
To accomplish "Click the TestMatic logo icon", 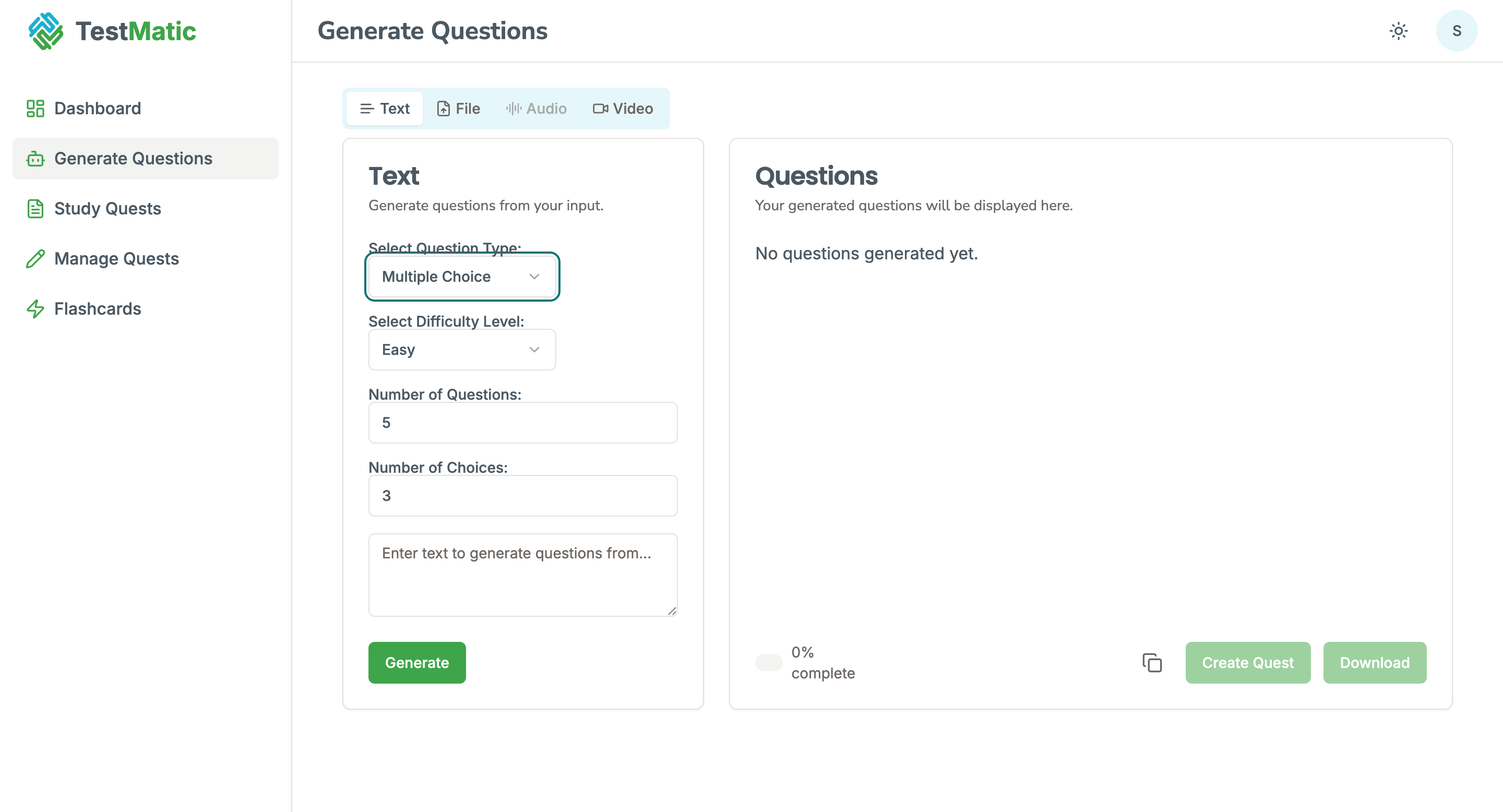I will pos(45,31).
